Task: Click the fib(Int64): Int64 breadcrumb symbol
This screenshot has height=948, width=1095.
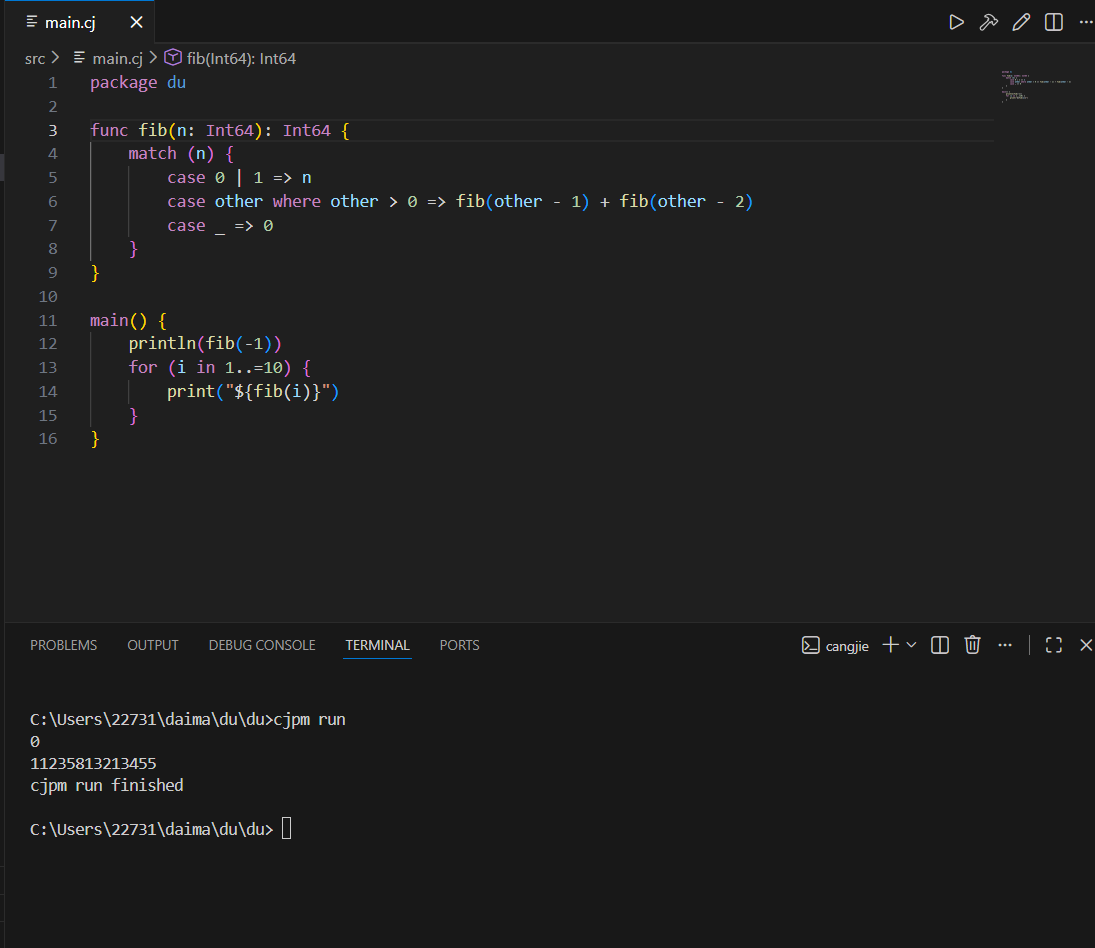Action: (x=241, y=59)
